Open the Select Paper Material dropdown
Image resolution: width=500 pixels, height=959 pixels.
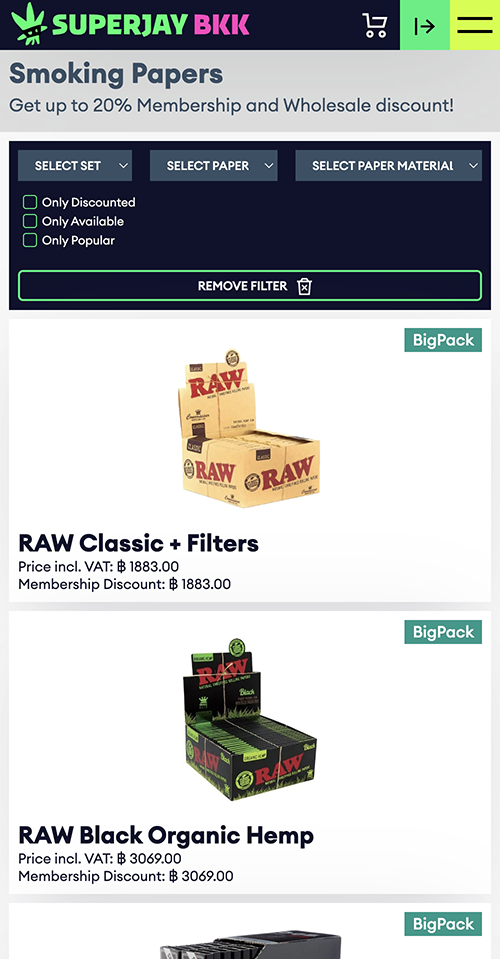tap(389, 166)
